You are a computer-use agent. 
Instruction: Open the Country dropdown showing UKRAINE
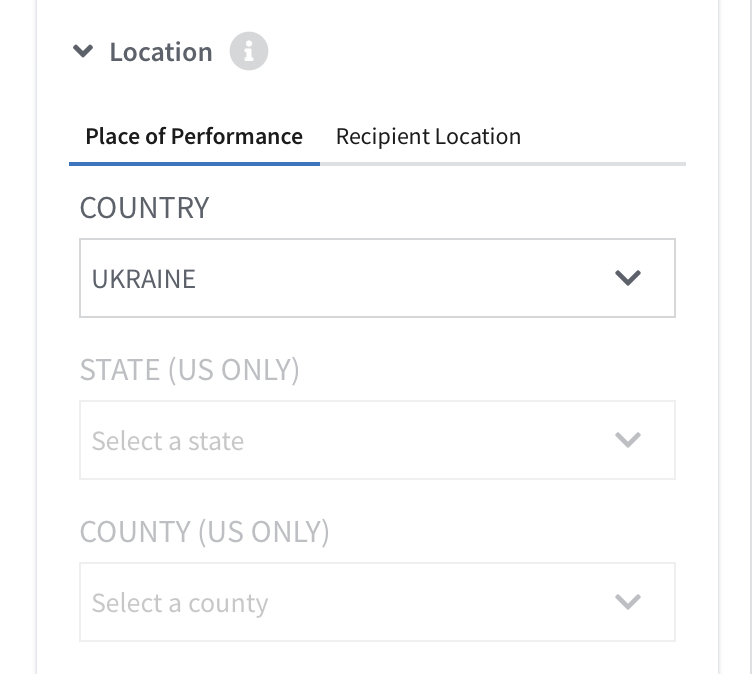[377, 278]
